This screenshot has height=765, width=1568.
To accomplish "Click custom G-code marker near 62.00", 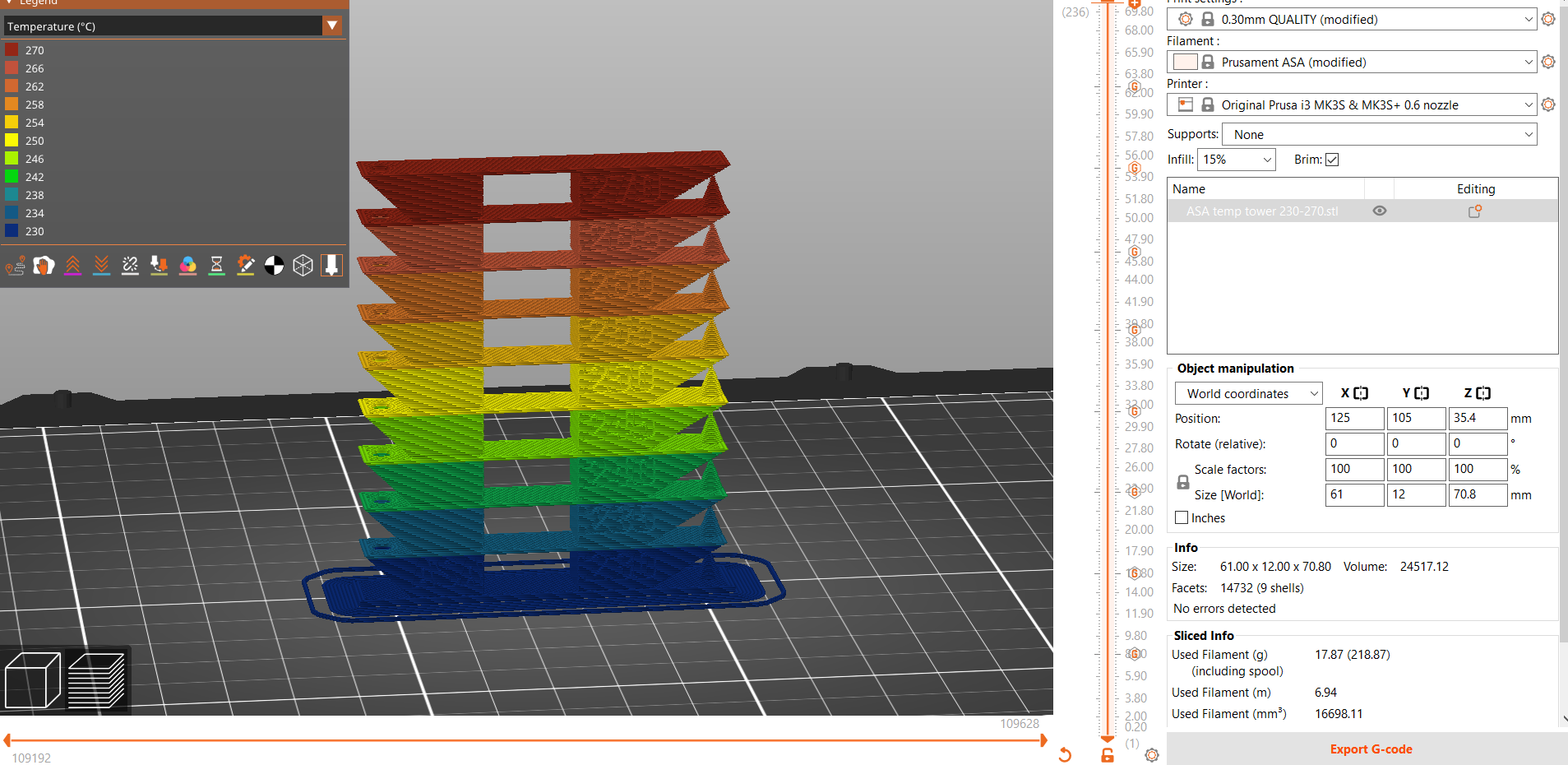I will tap(1135, 86).
